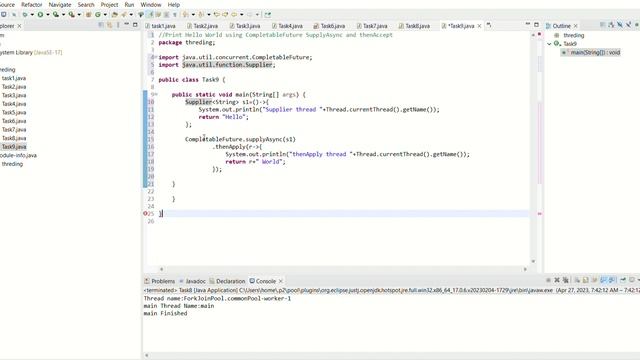Toggle Show Whitespace Characters button
The image size is (640, 360).
click(175, 15)
